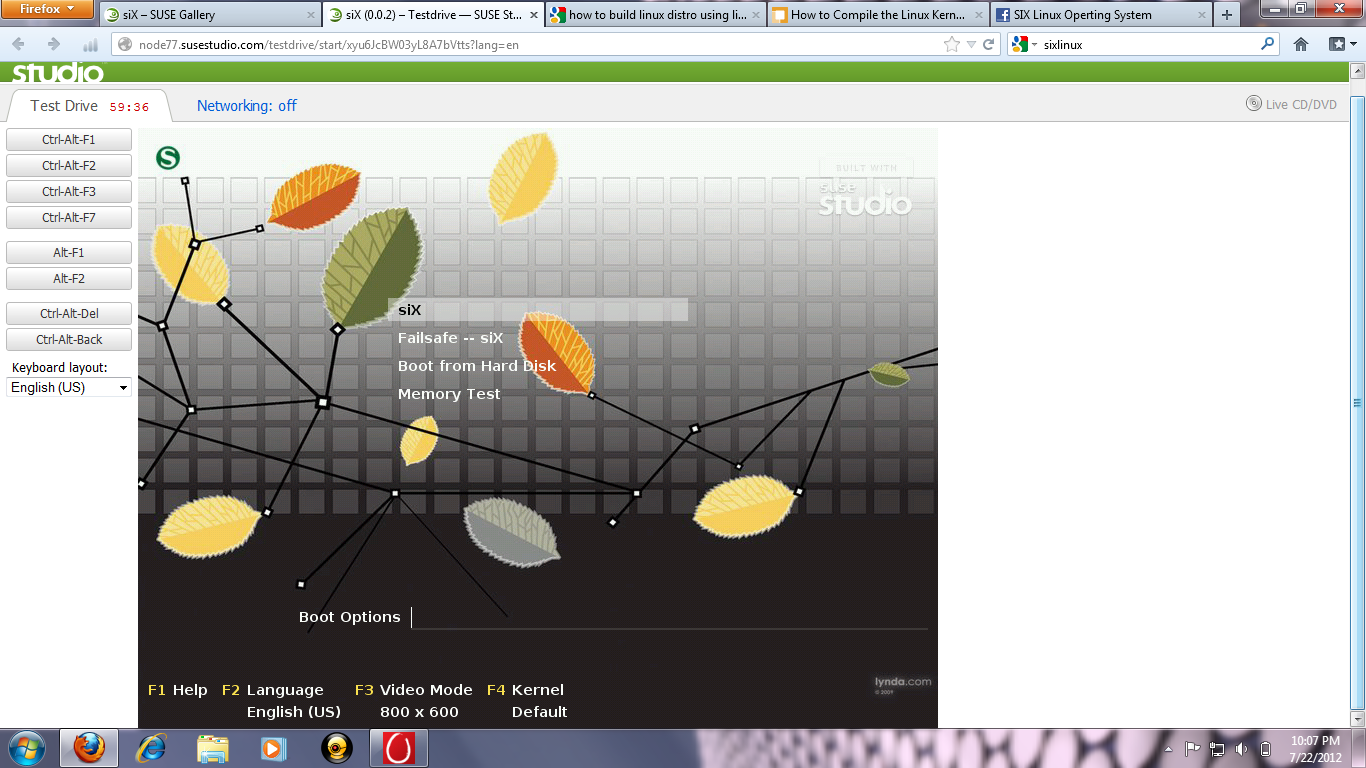The width and height of the screenshot is (1366, 768).
Task: Show hidden tray icons arrow
Action: [x=1168, y=748]
